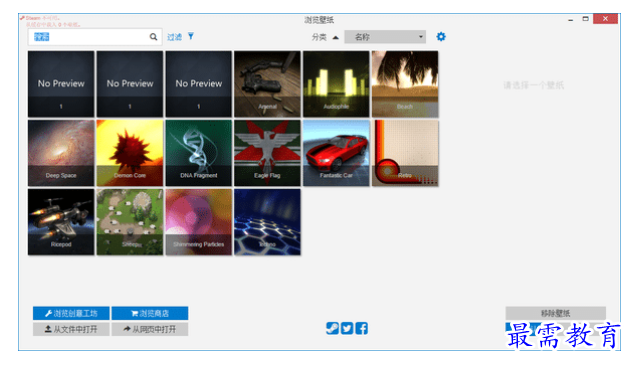629x367 pixels.
Task: Toggle sort order arrow next to 分类
Action: (x=336, y=37)
